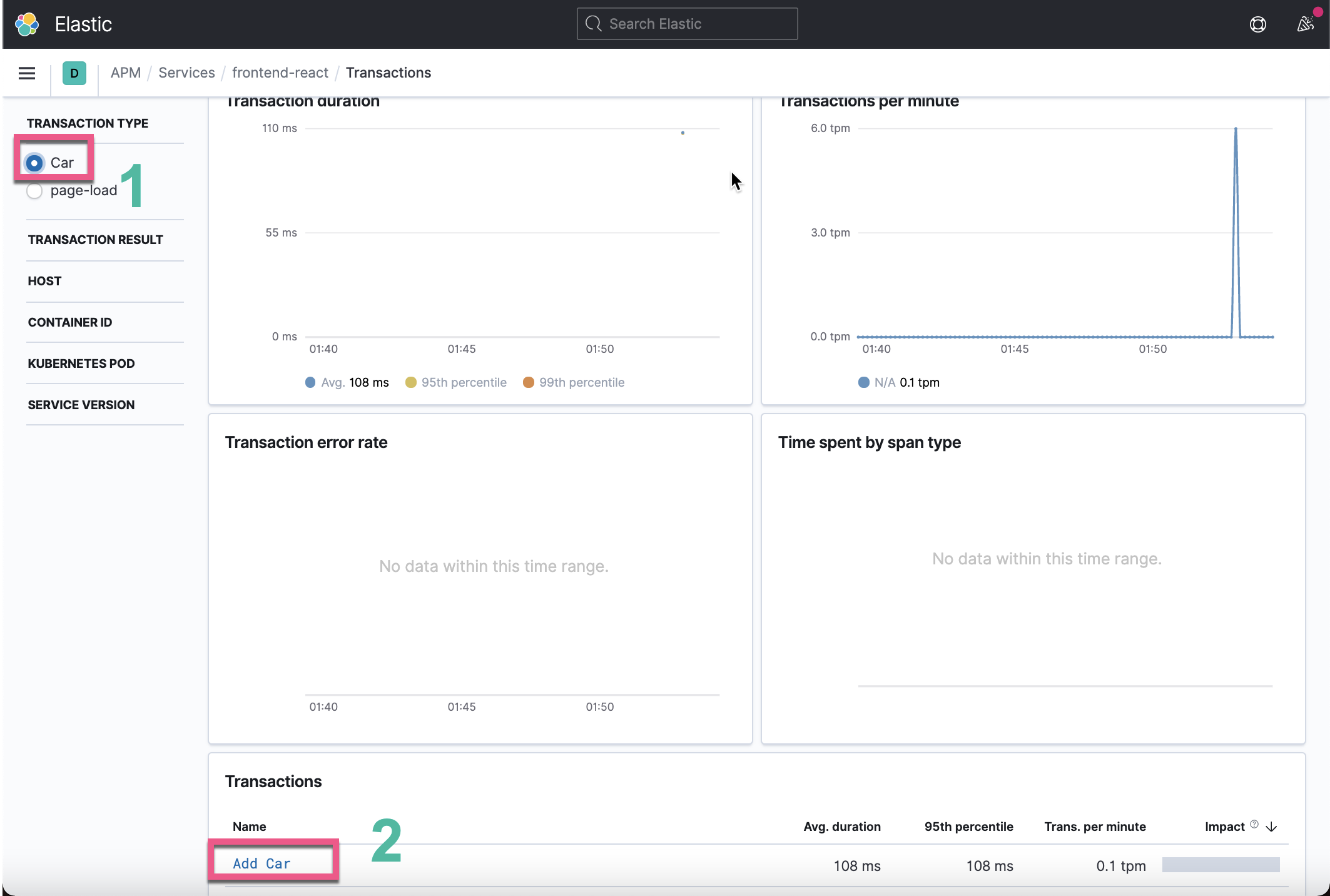
Task: Click the Impact column sort arrow
Action: tap(1271, 827)
